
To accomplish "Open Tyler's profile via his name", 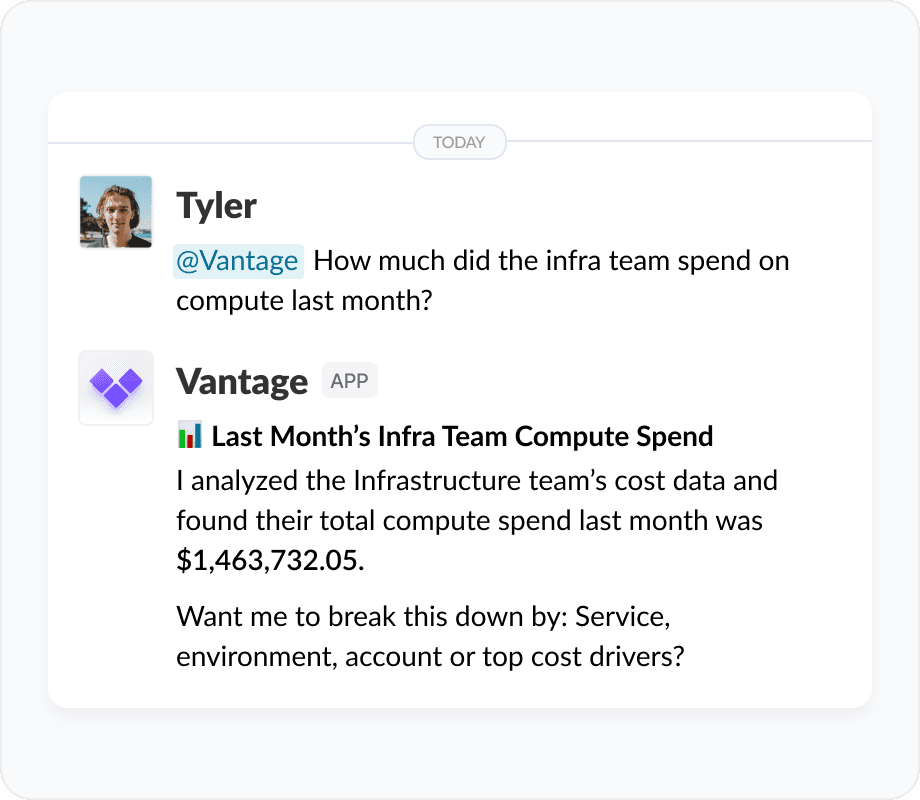I will click(x=216, y=206).
